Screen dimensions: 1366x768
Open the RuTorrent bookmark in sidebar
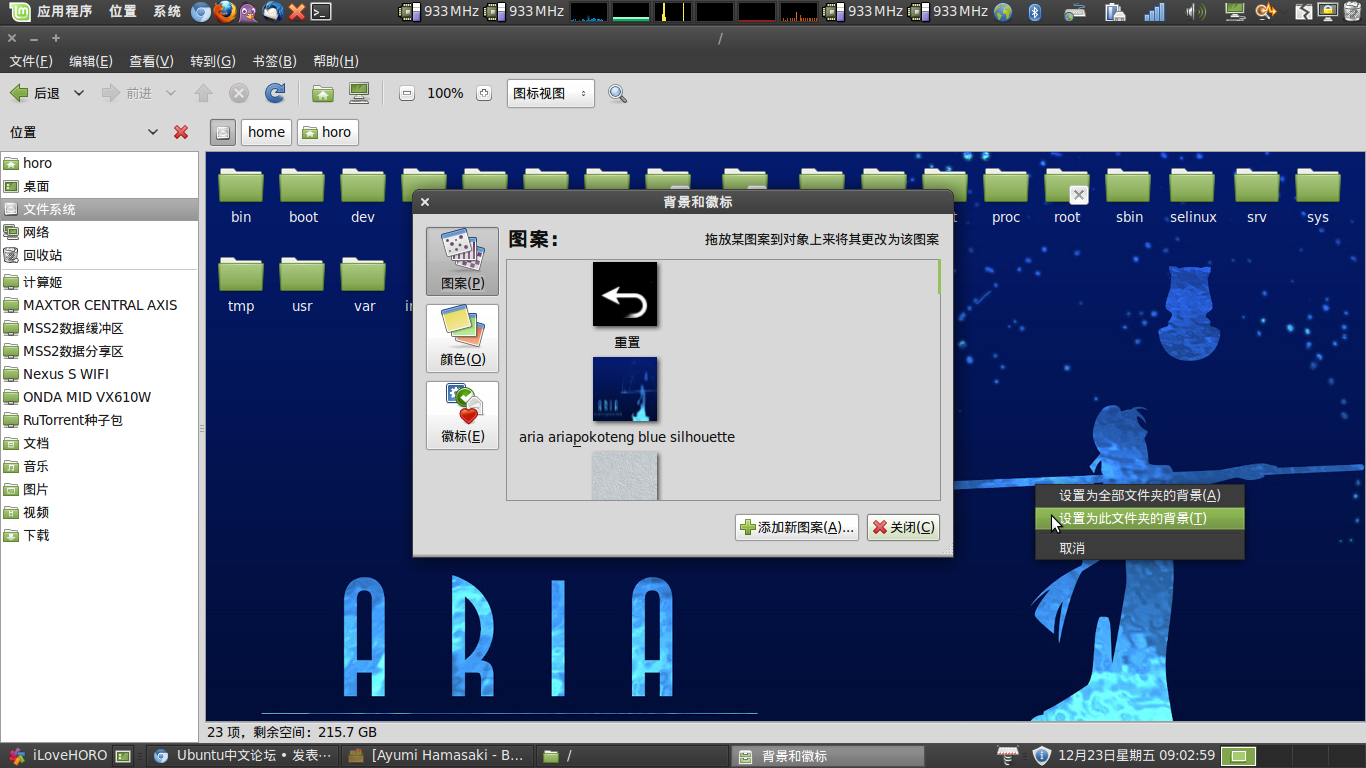[x=100, y=420]
